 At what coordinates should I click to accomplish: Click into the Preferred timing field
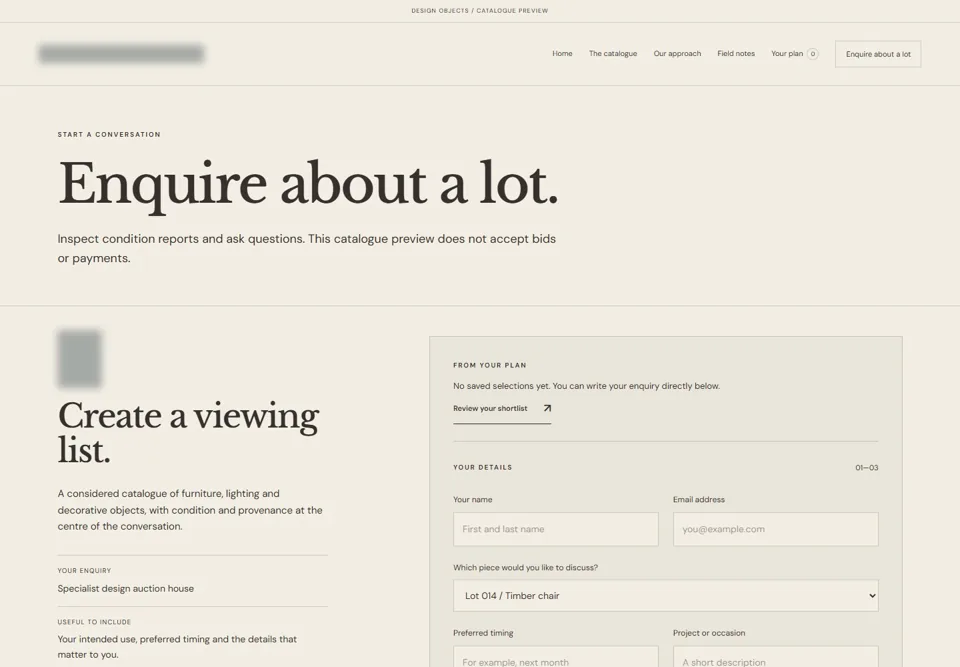coord(555,658)
